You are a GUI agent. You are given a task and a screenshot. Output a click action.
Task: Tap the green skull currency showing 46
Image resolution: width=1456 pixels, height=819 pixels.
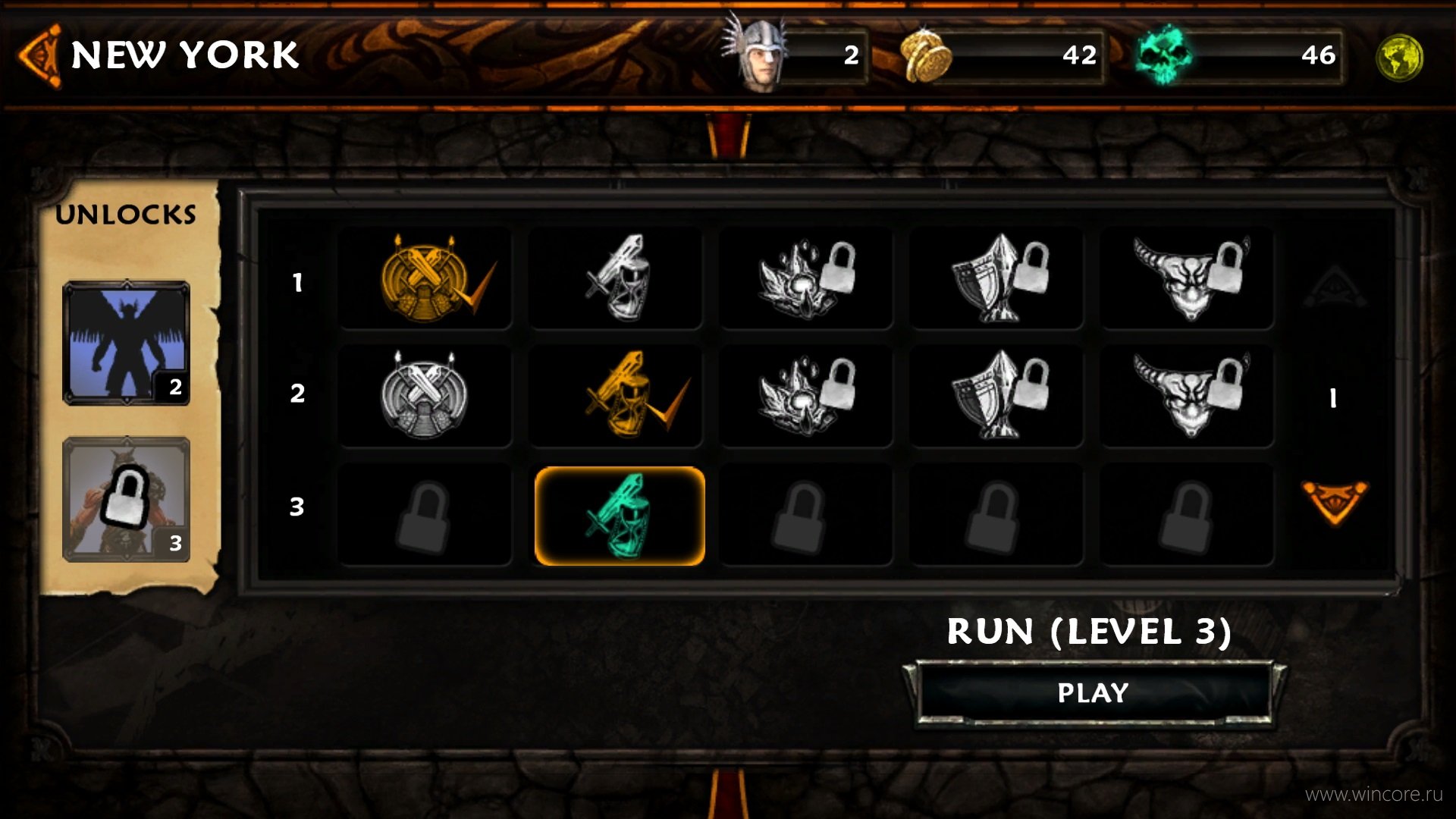[1240, 55]
